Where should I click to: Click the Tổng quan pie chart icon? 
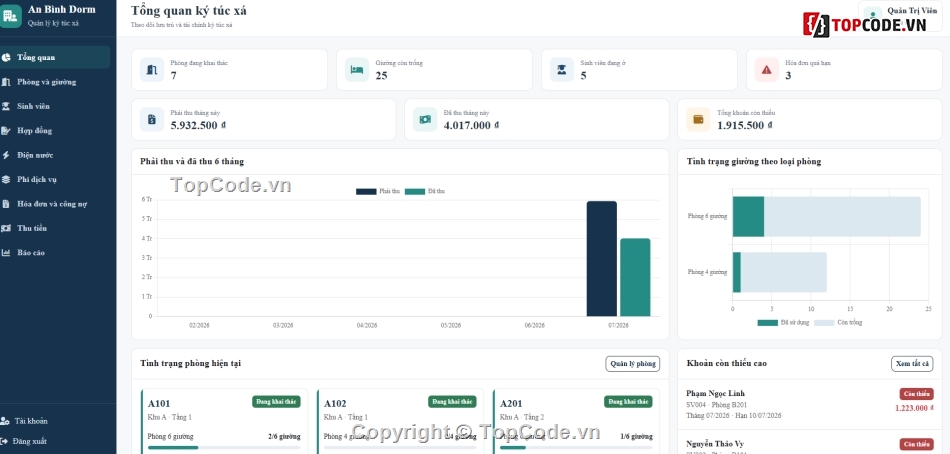pos(6,58)
